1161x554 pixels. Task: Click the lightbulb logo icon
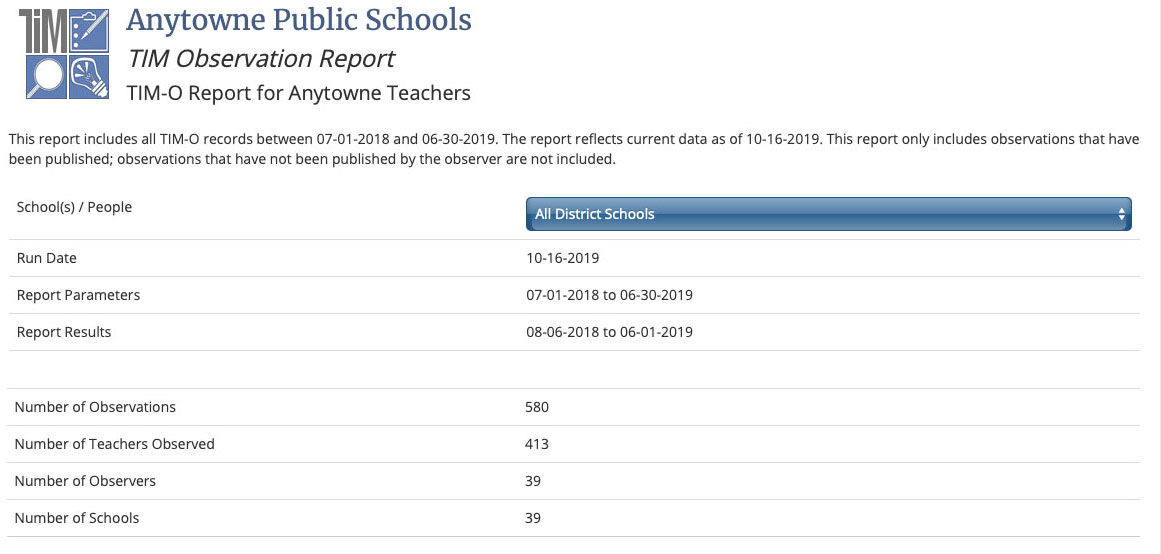pos(89,77)
